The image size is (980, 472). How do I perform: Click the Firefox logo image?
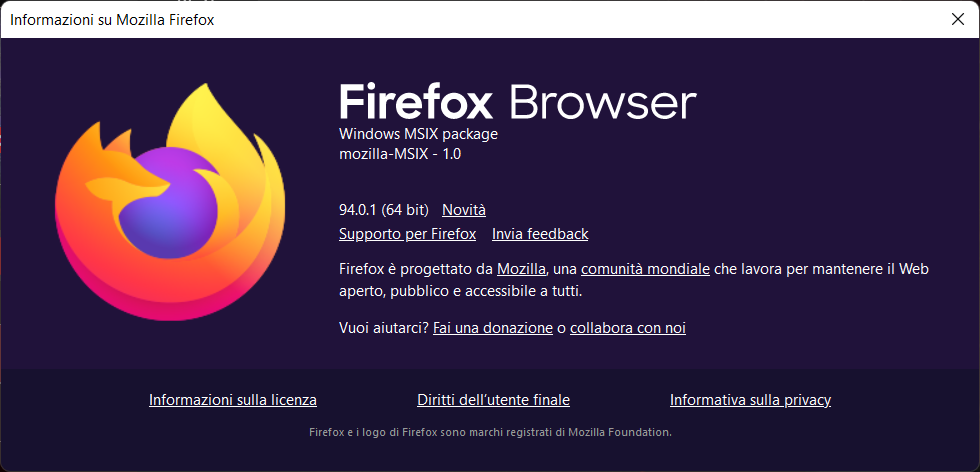pyautogui.click(x=170, y=202)
